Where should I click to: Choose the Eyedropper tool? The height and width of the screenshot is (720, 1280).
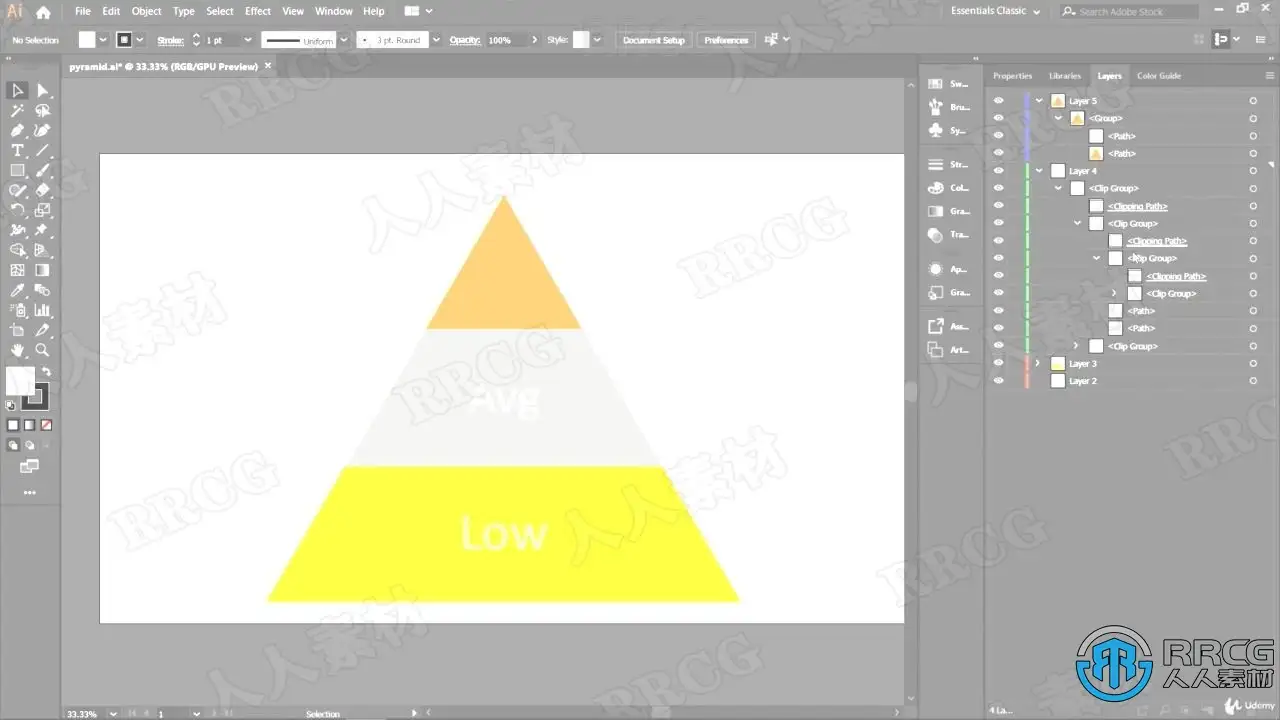pyautogui.click(x=17, y=291)
